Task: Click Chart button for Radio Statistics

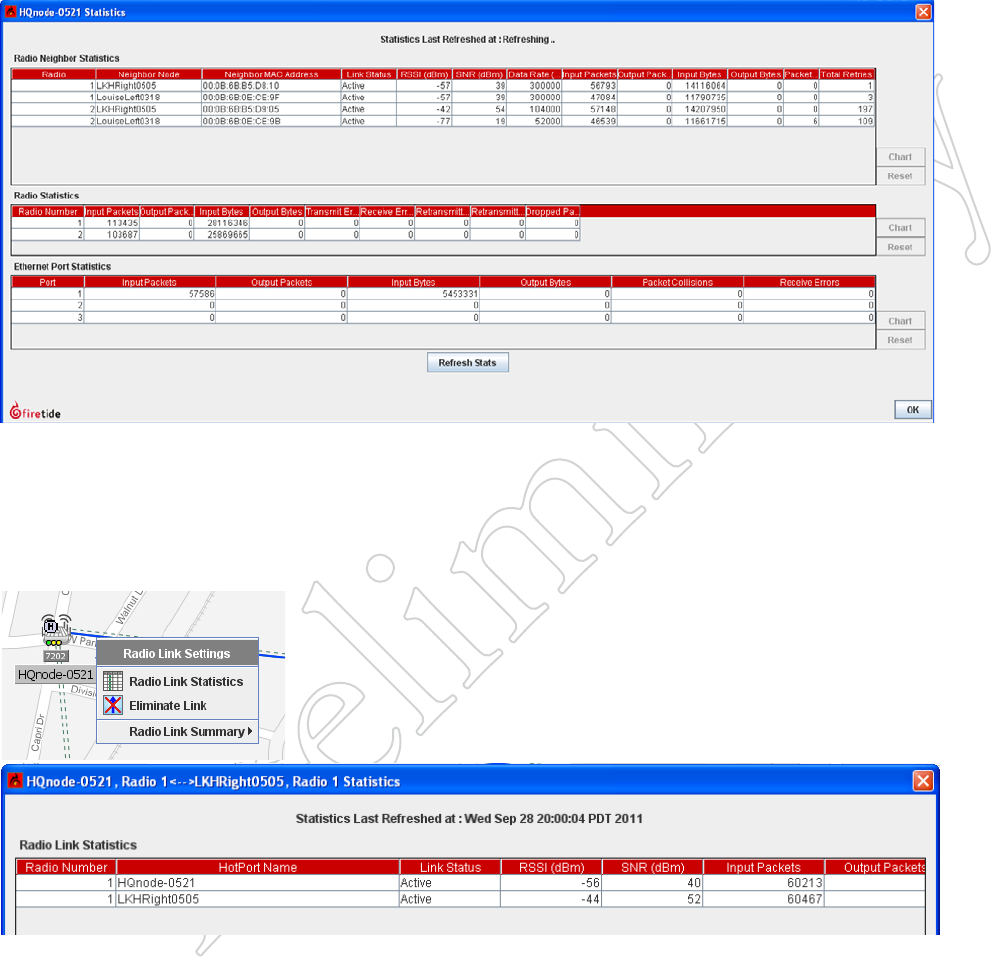Action: [x=900, y=228]
